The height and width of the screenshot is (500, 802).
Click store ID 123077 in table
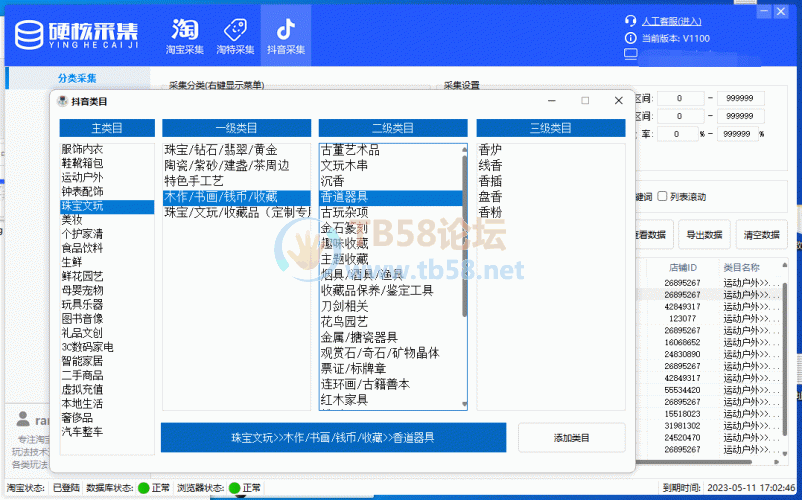(682, 318)
